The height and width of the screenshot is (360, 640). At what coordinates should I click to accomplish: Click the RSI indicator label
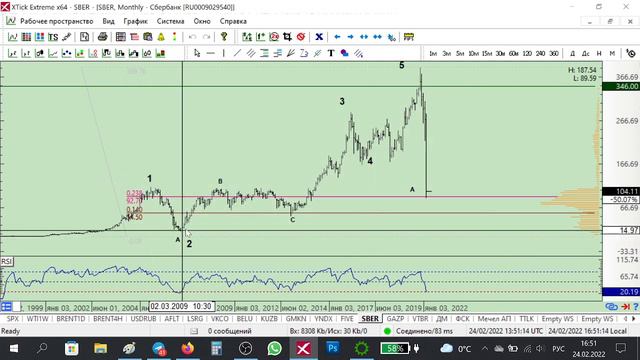click(x=7, y=261)
